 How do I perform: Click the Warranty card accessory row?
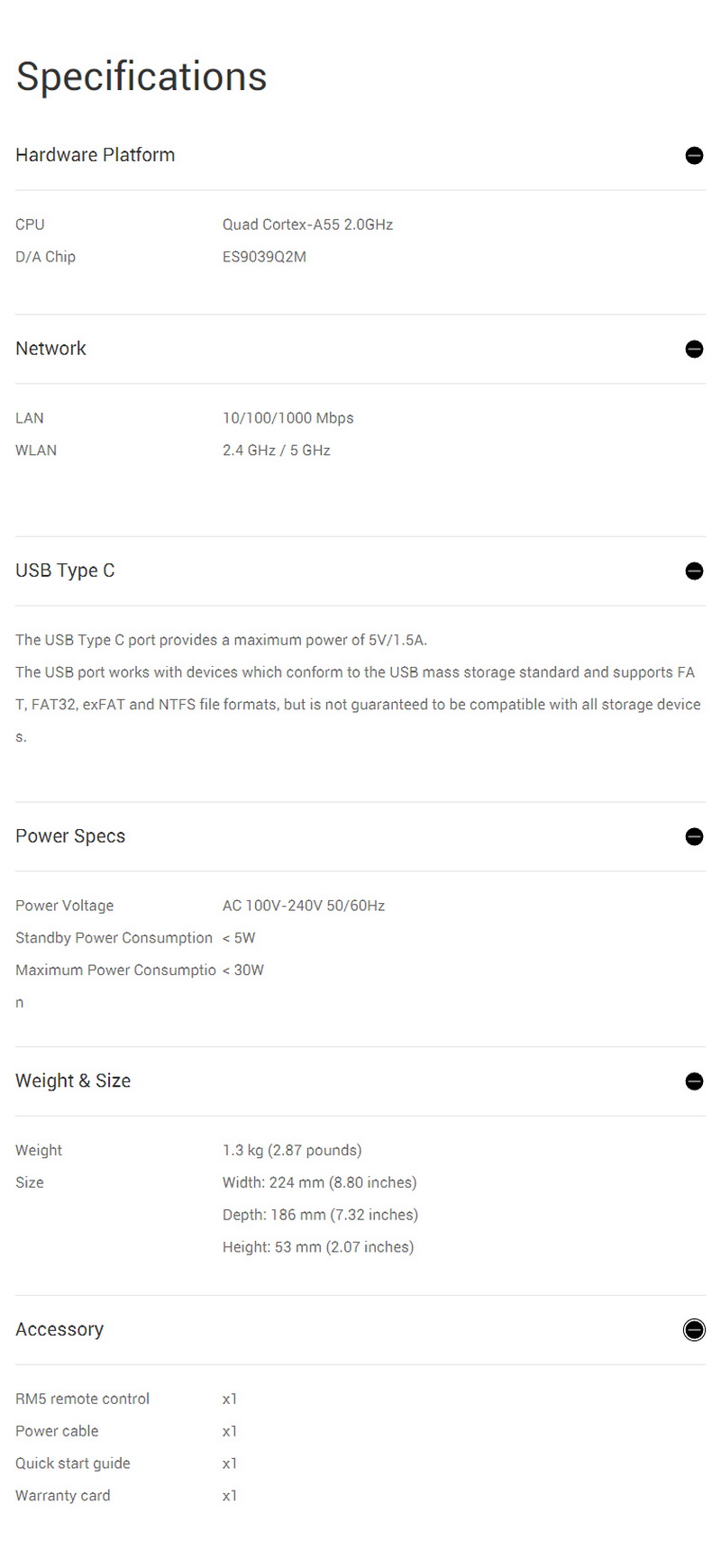(62, 1495)
